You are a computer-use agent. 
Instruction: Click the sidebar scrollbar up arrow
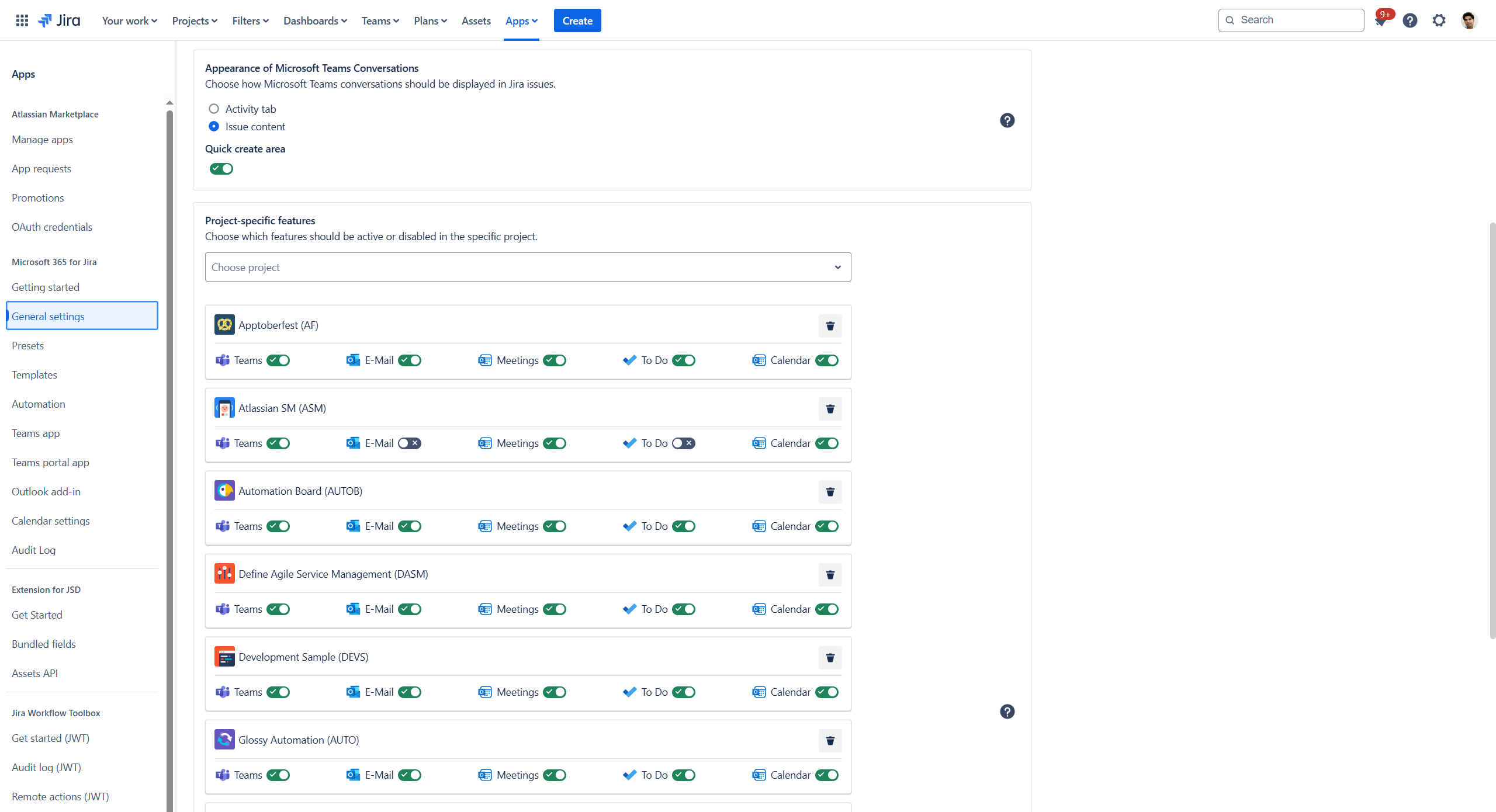point(169,103)
